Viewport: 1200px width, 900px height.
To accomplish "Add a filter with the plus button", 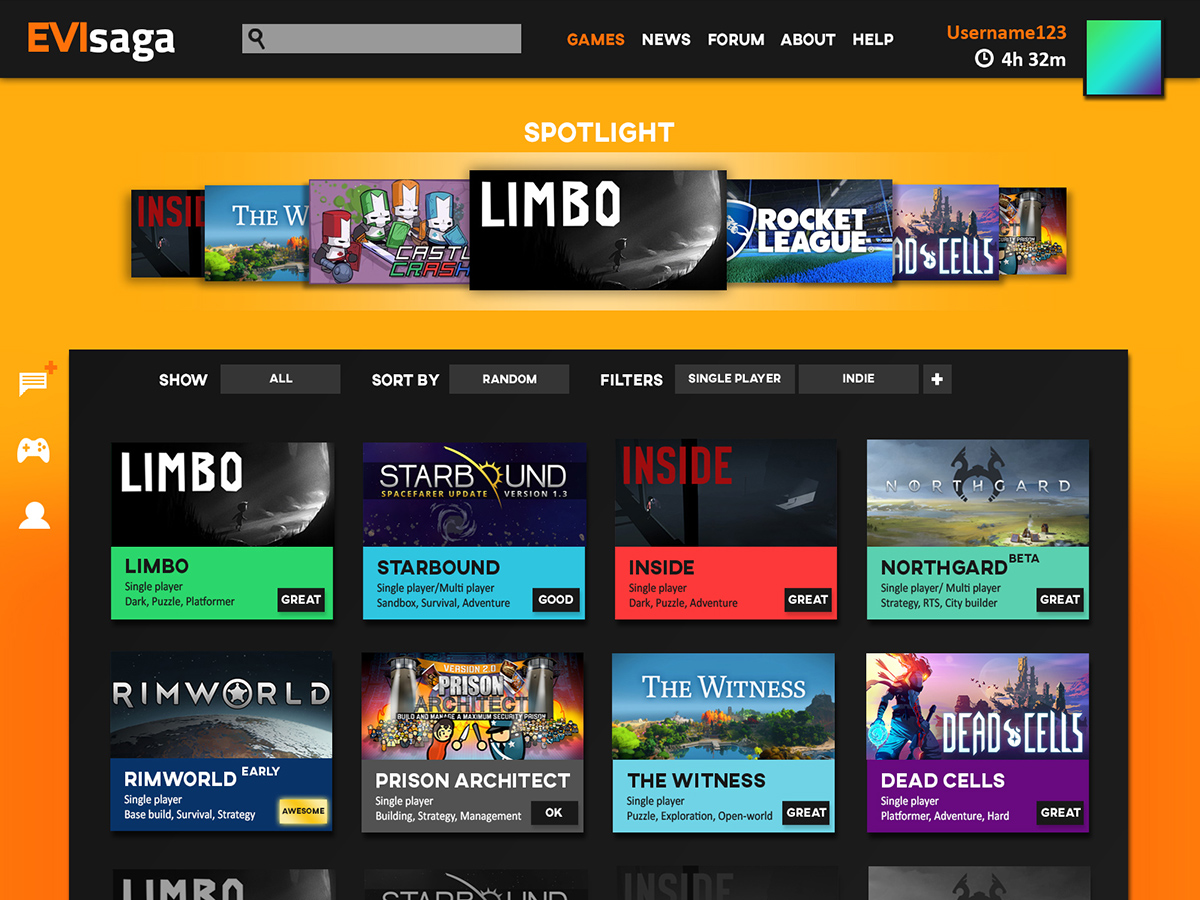I will [937, 379].
